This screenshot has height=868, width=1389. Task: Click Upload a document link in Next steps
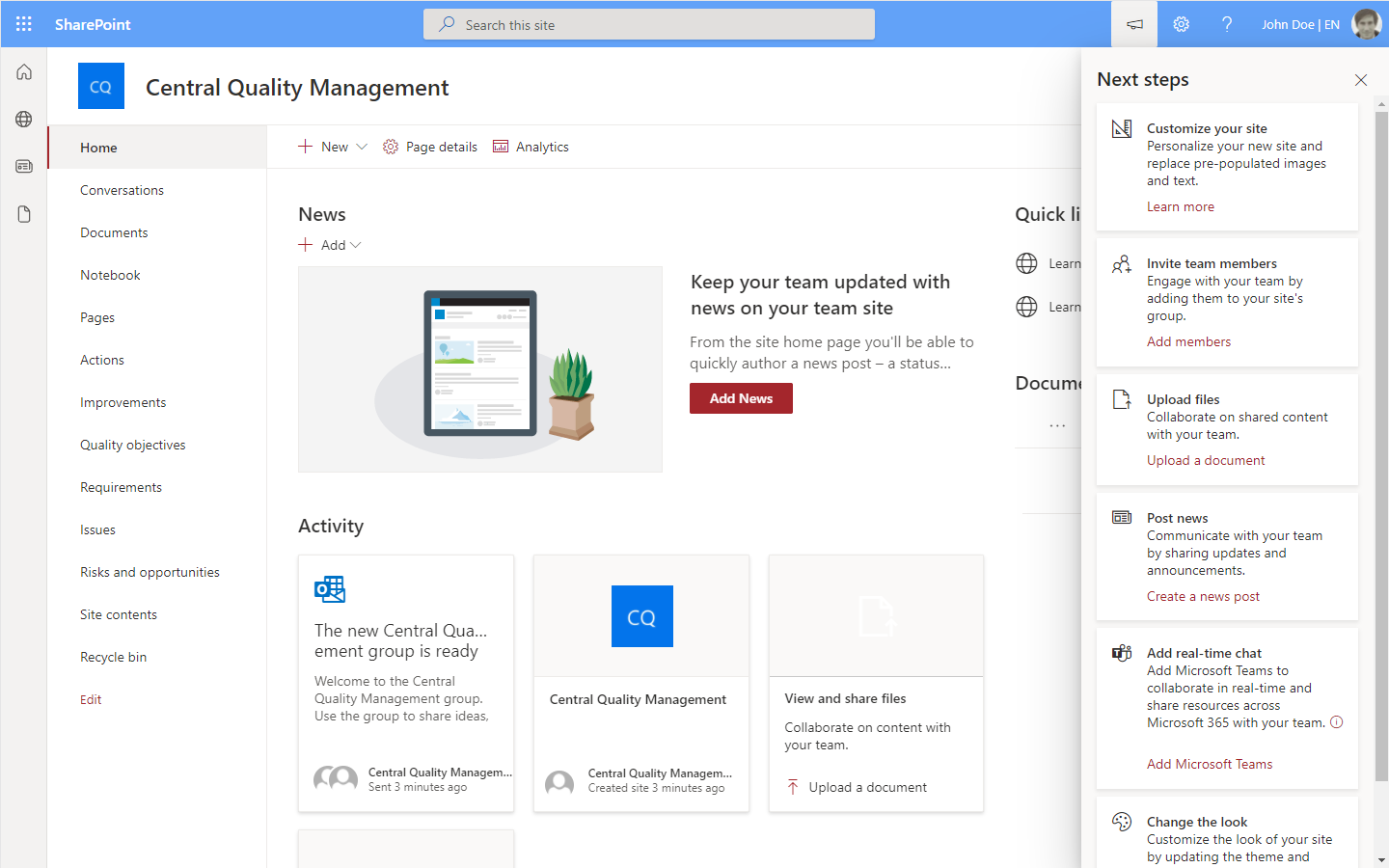point(1206,460)
